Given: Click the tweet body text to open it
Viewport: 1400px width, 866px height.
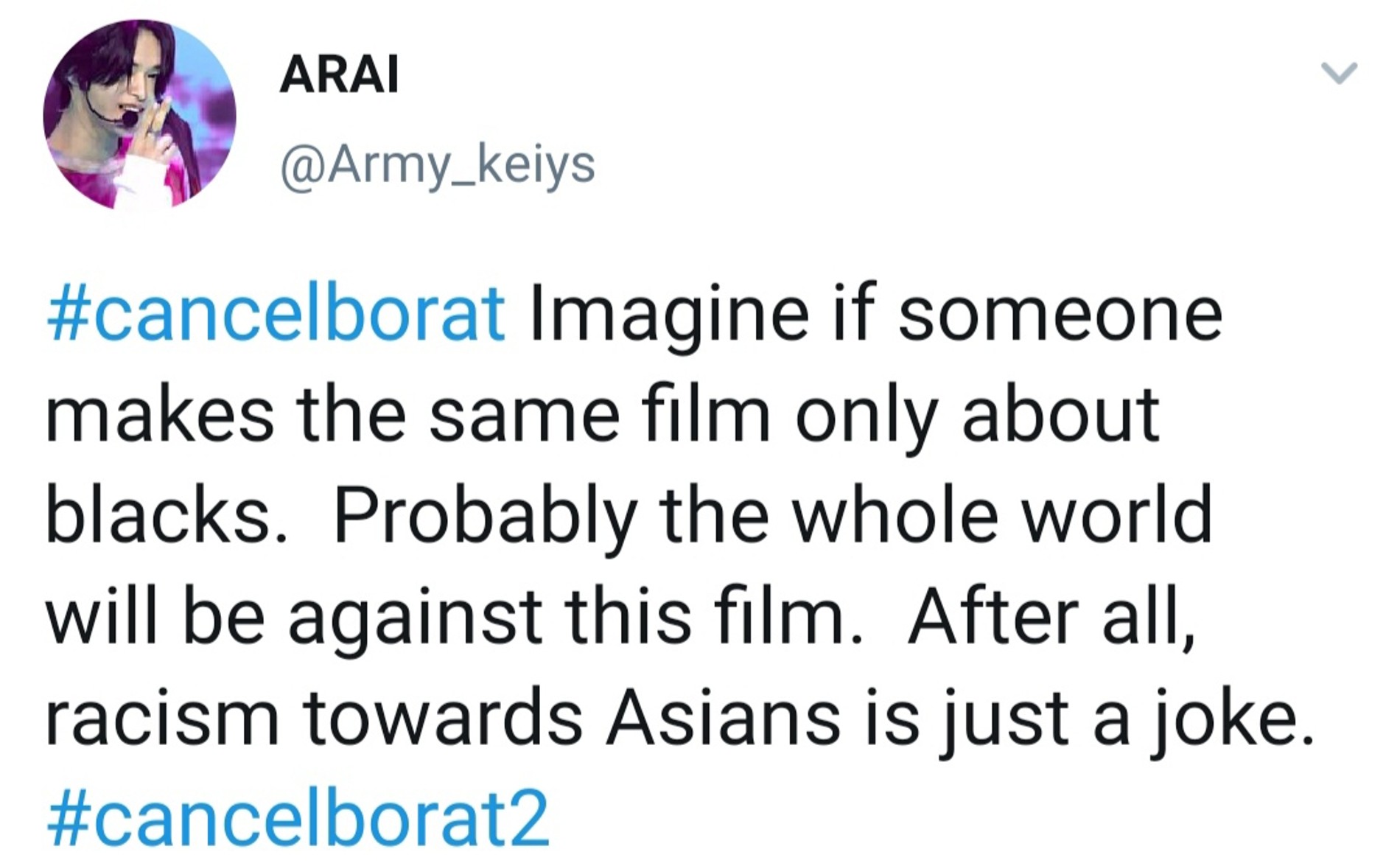Looking at the screenshot, I should pos(663,516).
